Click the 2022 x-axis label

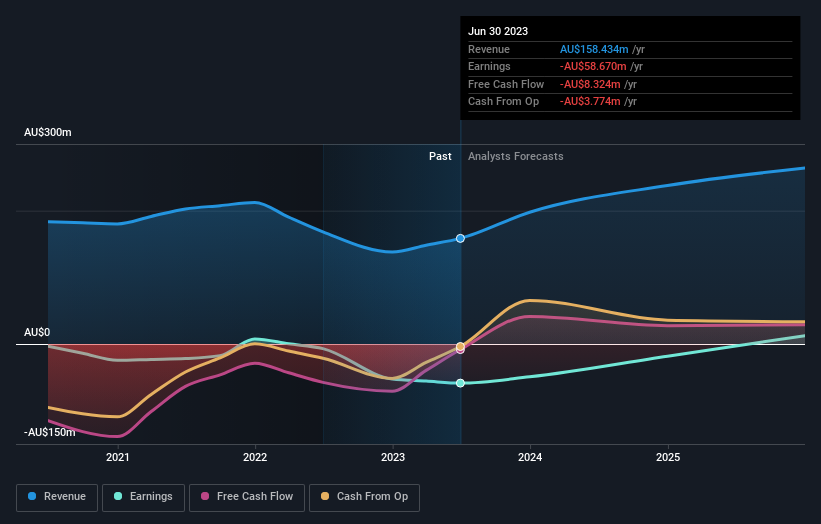(x=255, y=458)
